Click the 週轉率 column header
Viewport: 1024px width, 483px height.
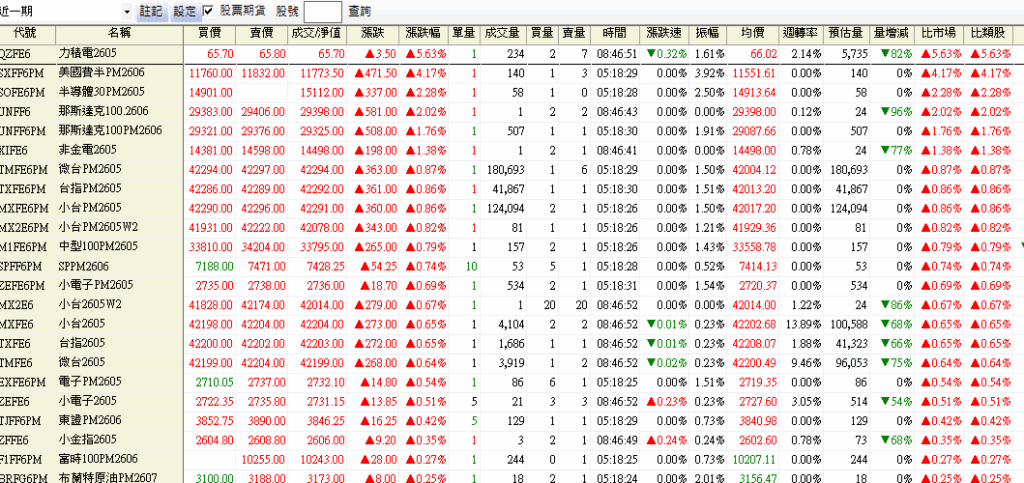click(801, 33)
